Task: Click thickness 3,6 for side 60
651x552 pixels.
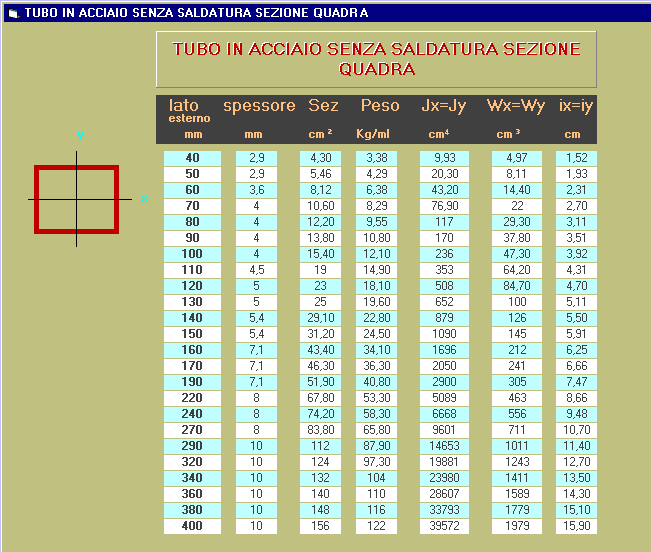Action: [x=256, y=190]
